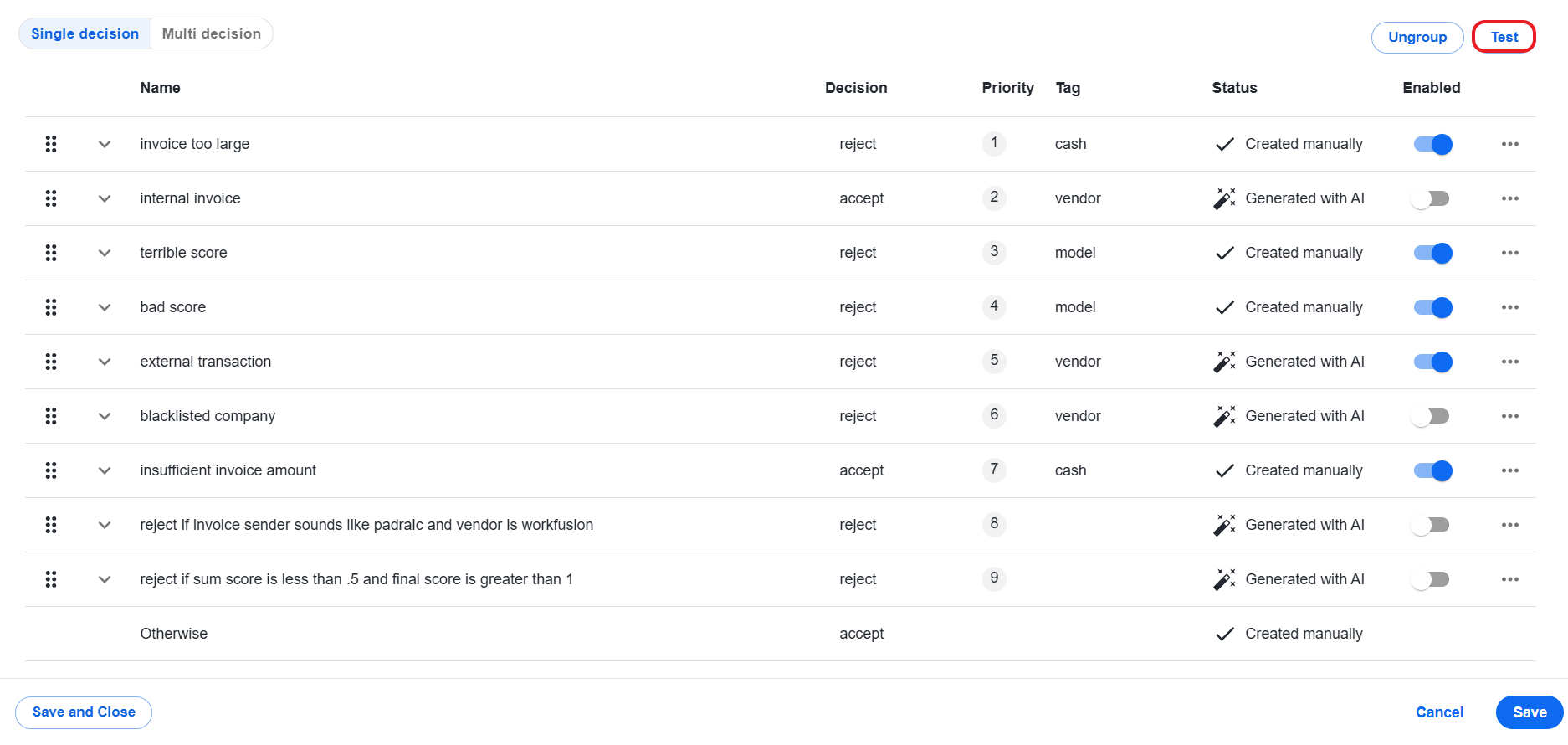Click model tag on terrible score row
Viewport: 1568px width, 745px height.
pos(1075,253)
